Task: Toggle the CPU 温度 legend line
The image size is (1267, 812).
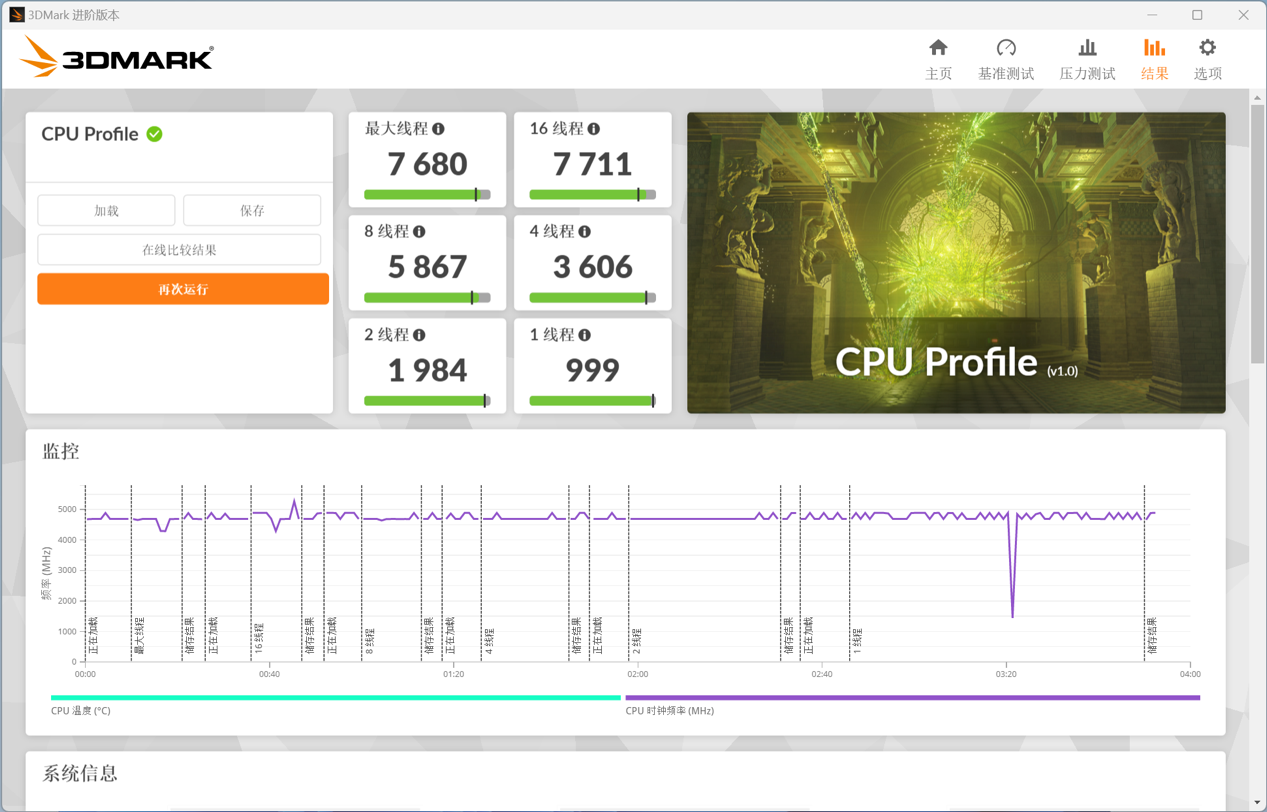Action: [x=335, y=698]
